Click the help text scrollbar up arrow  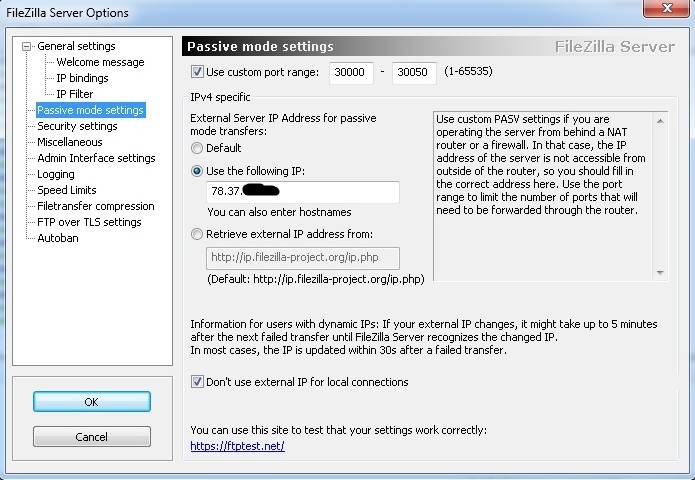pyautogui.click(x=660, y=121)
